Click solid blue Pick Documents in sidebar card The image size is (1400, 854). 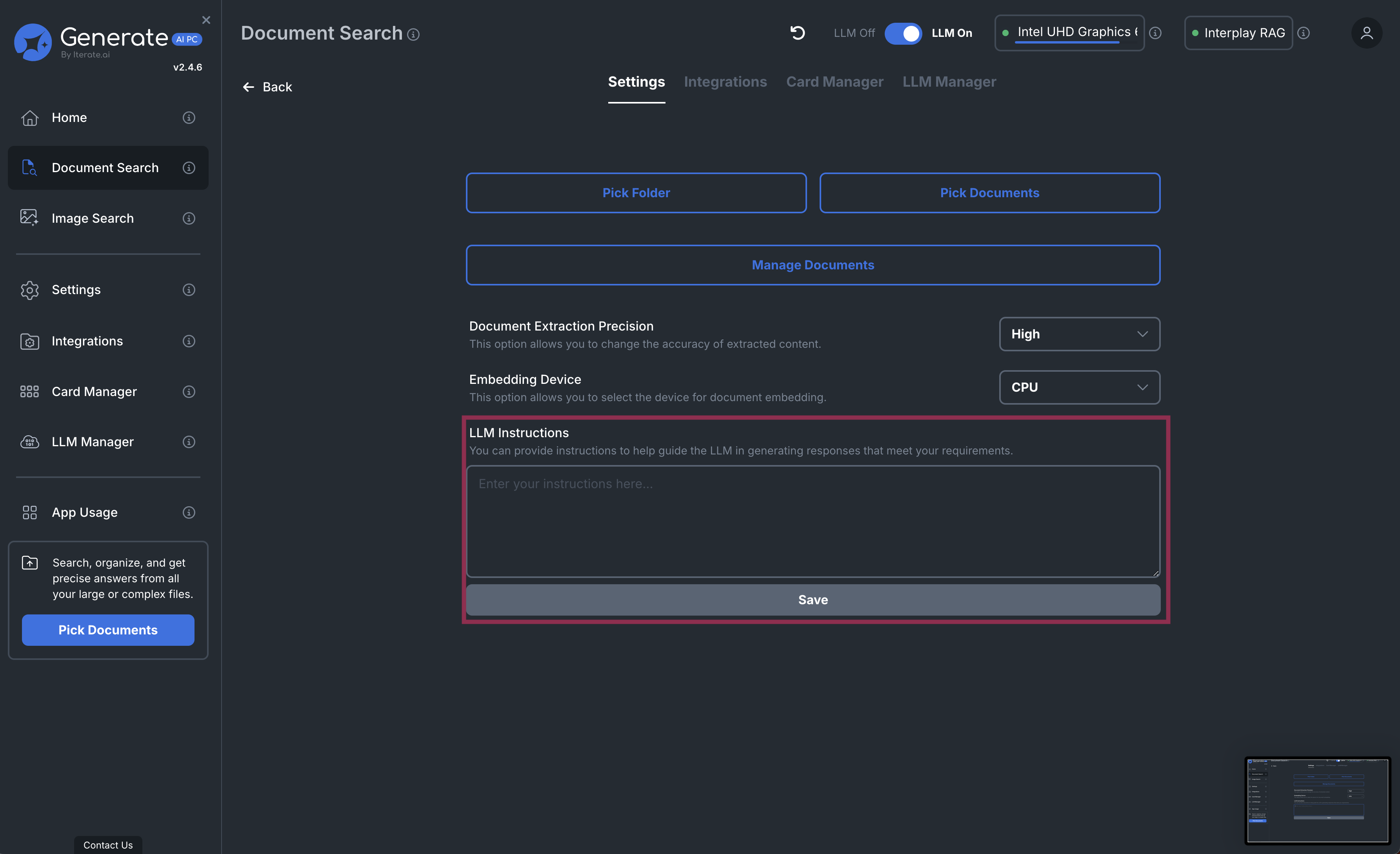click(x=108, y=630)
